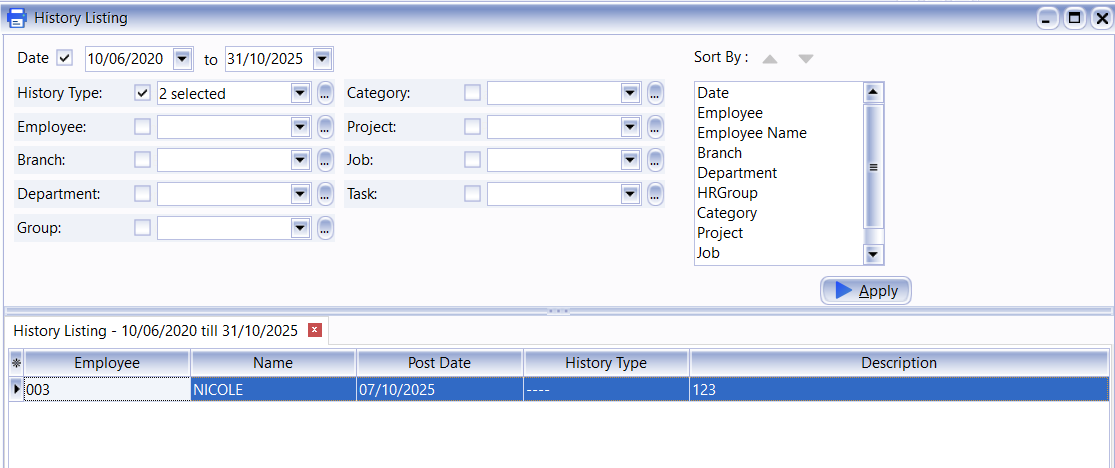Select the History Listing results tab
1115x468 pixels.
[x=155, y=331]
